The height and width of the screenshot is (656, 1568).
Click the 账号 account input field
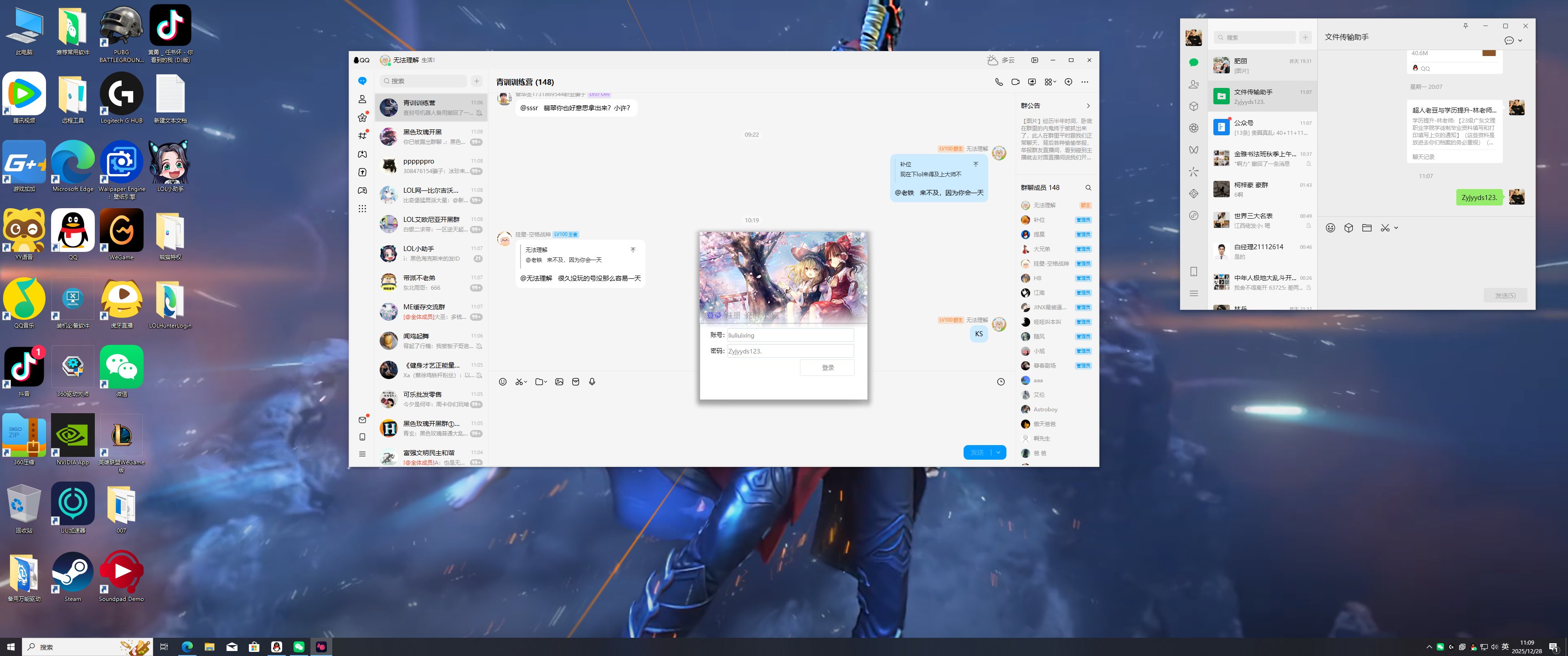[790, 335]
